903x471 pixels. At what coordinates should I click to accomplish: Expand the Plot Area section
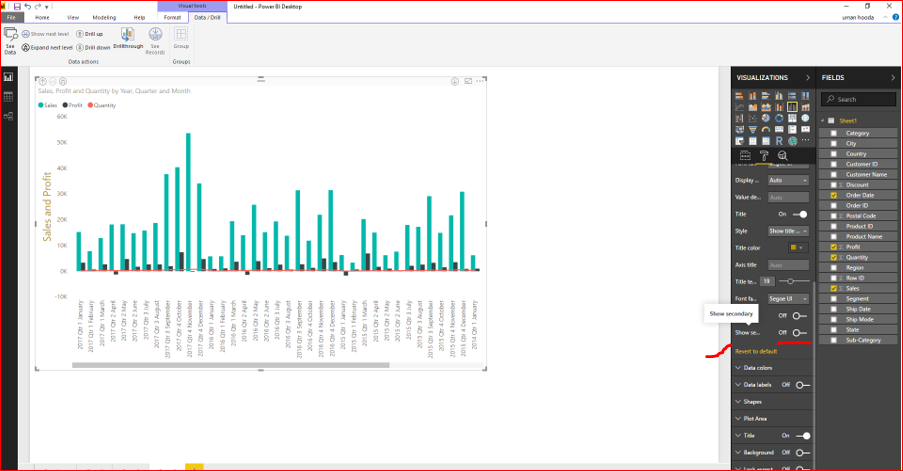pos(751,419)
